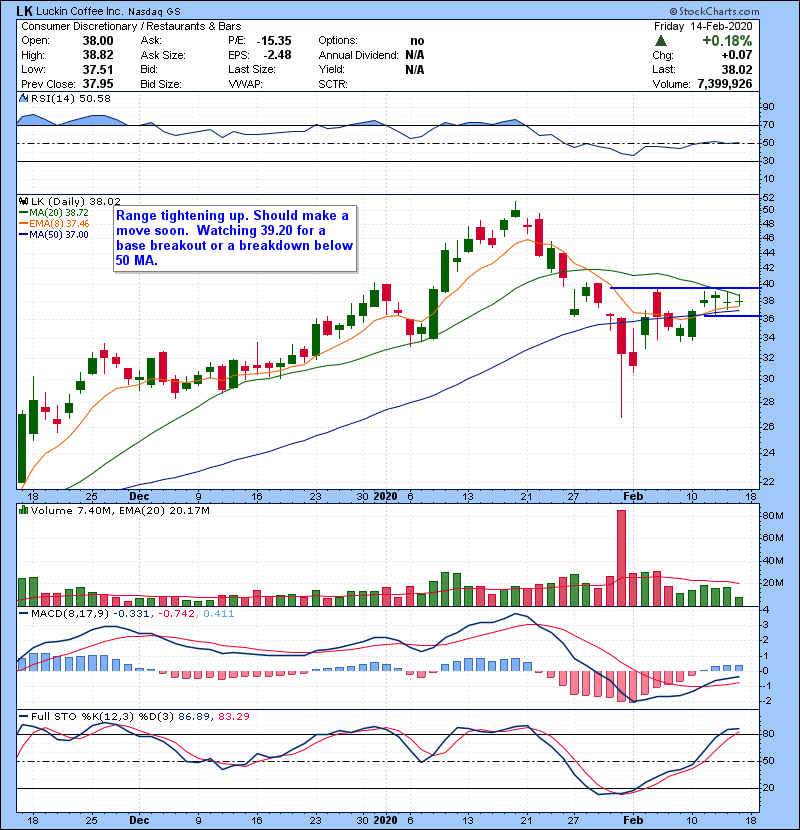
Task: Click the candlestick icon next to LK (Daily)
Action: [x=23, y=202]
